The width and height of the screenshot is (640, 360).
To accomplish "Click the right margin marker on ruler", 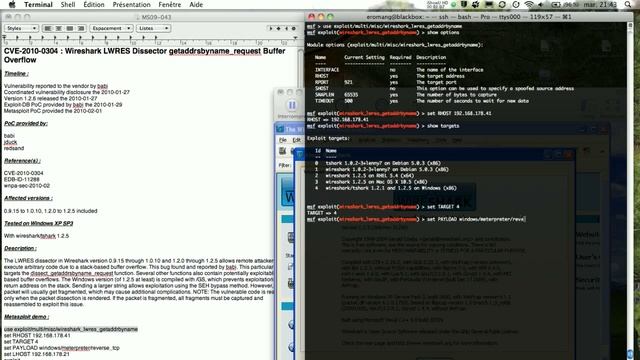I will pos(295,38).
